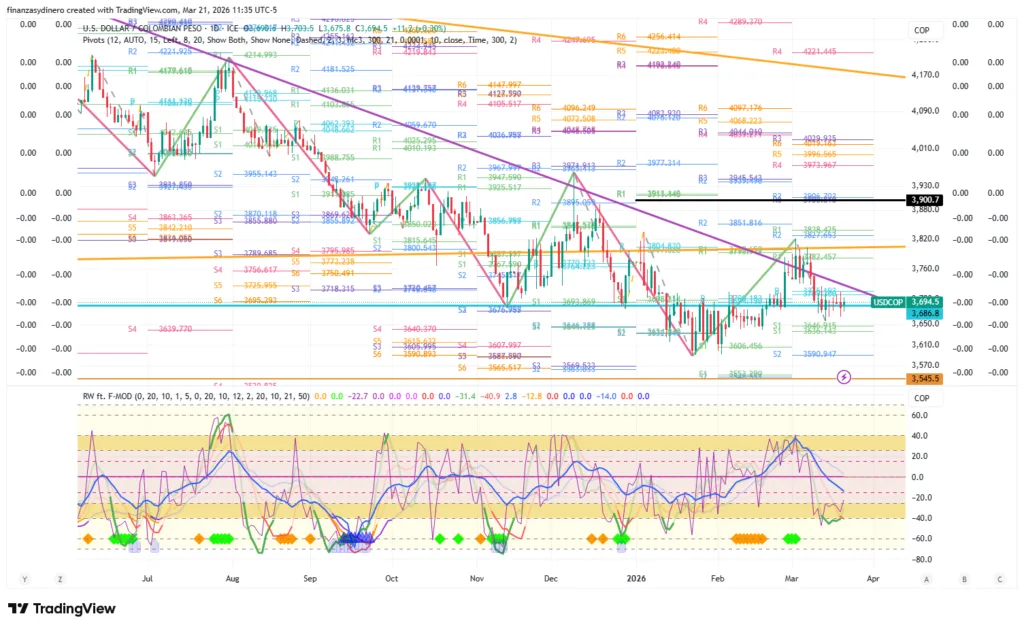Click the Y scale marker on time axis
The width and height of the screenshot is (1024, 629).
pyautogui.click(x=24, y=579)
